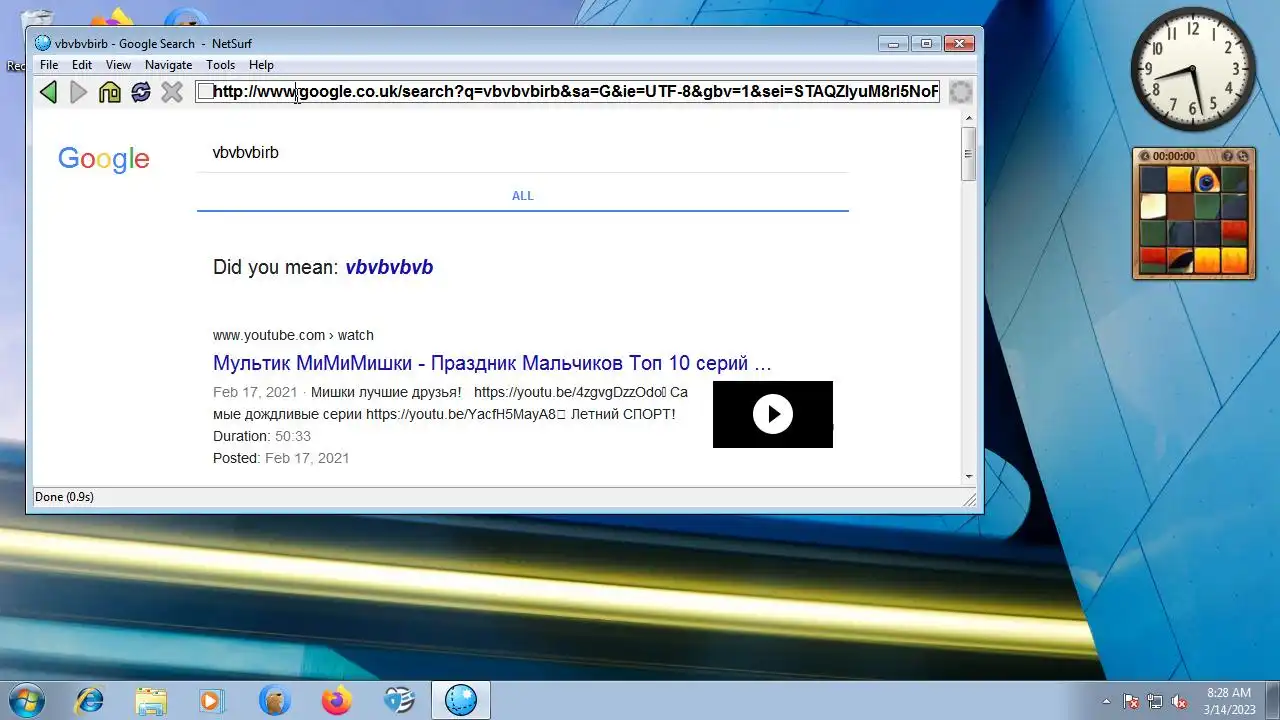Click the analog clock gadget
Screen dimensions: 1280x720
click(1193, 69)
